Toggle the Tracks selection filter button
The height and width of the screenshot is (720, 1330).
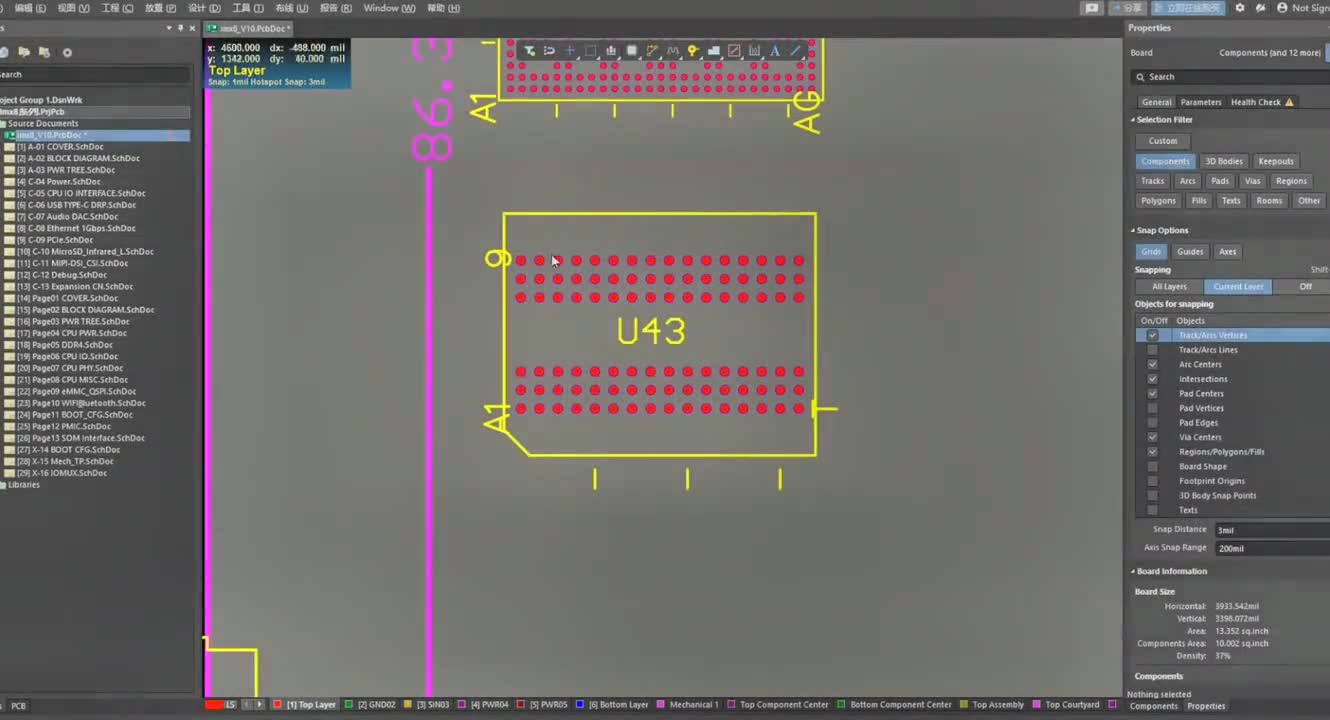[x=1152, y=181]
